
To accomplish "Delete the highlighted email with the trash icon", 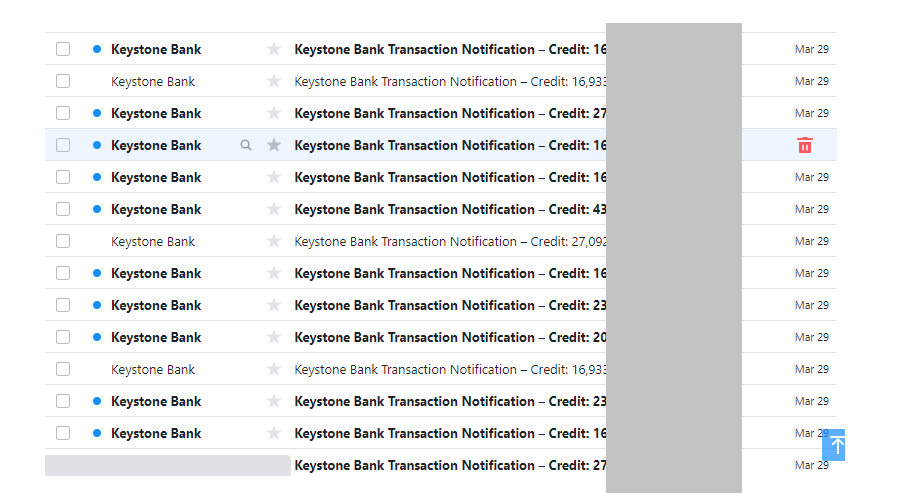I will tap(805, 146).
